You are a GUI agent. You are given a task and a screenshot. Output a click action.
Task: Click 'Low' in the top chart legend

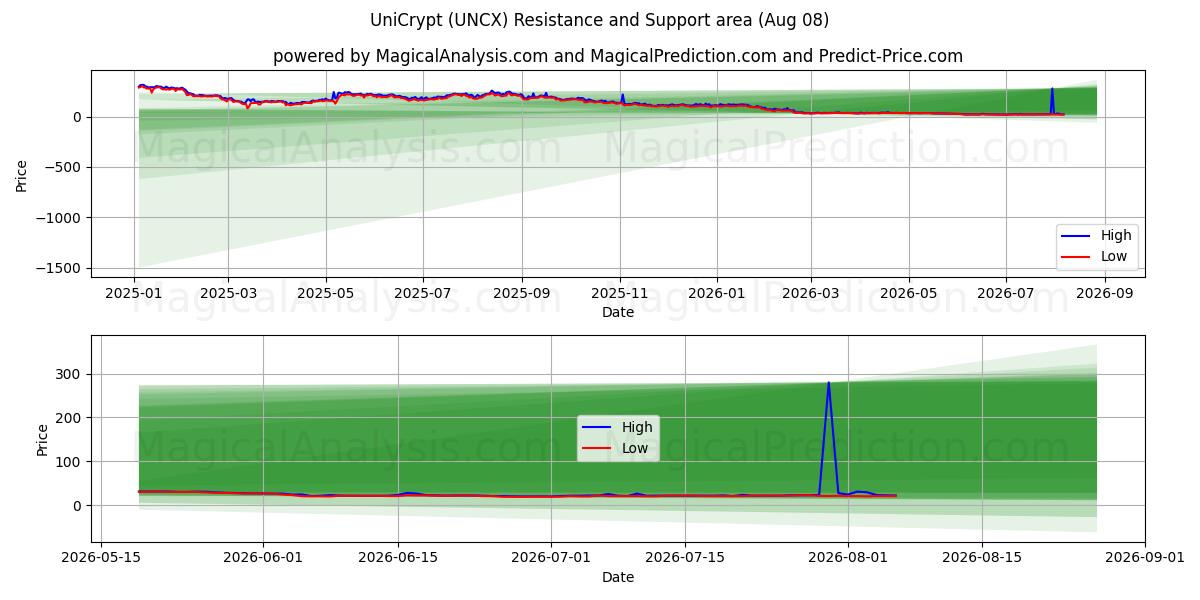point(1114,256)
